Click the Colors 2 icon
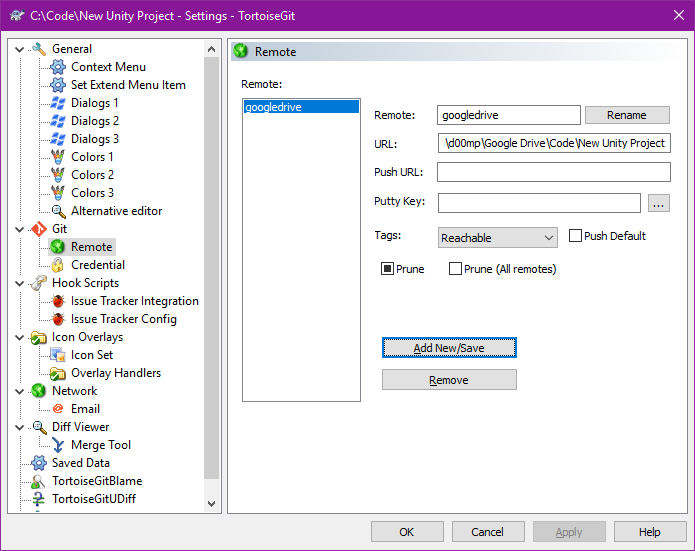The image size is (695, 551). 58,175
